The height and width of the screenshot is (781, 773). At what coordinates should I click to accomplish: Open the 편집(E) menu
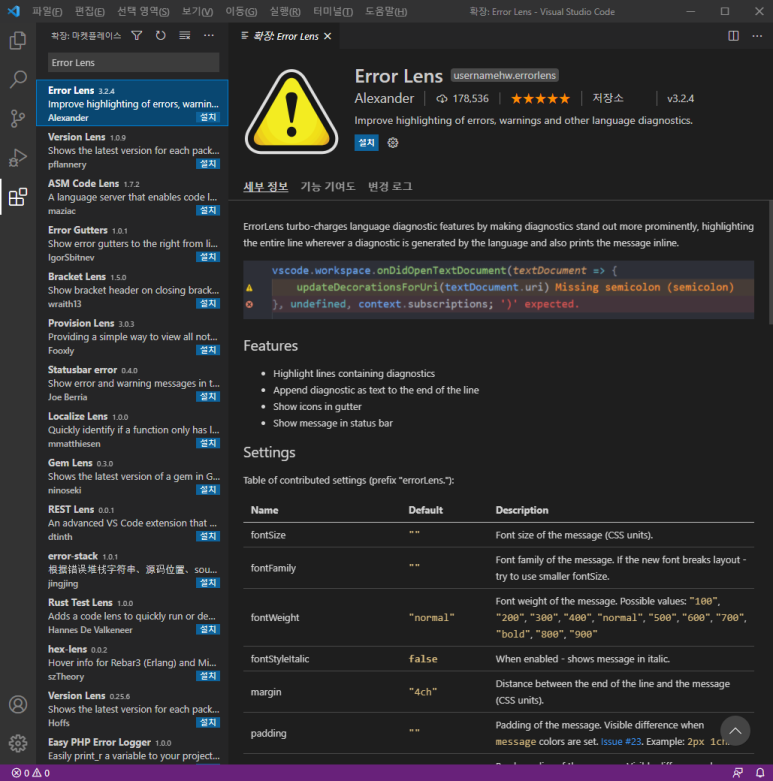coord(90,11)
